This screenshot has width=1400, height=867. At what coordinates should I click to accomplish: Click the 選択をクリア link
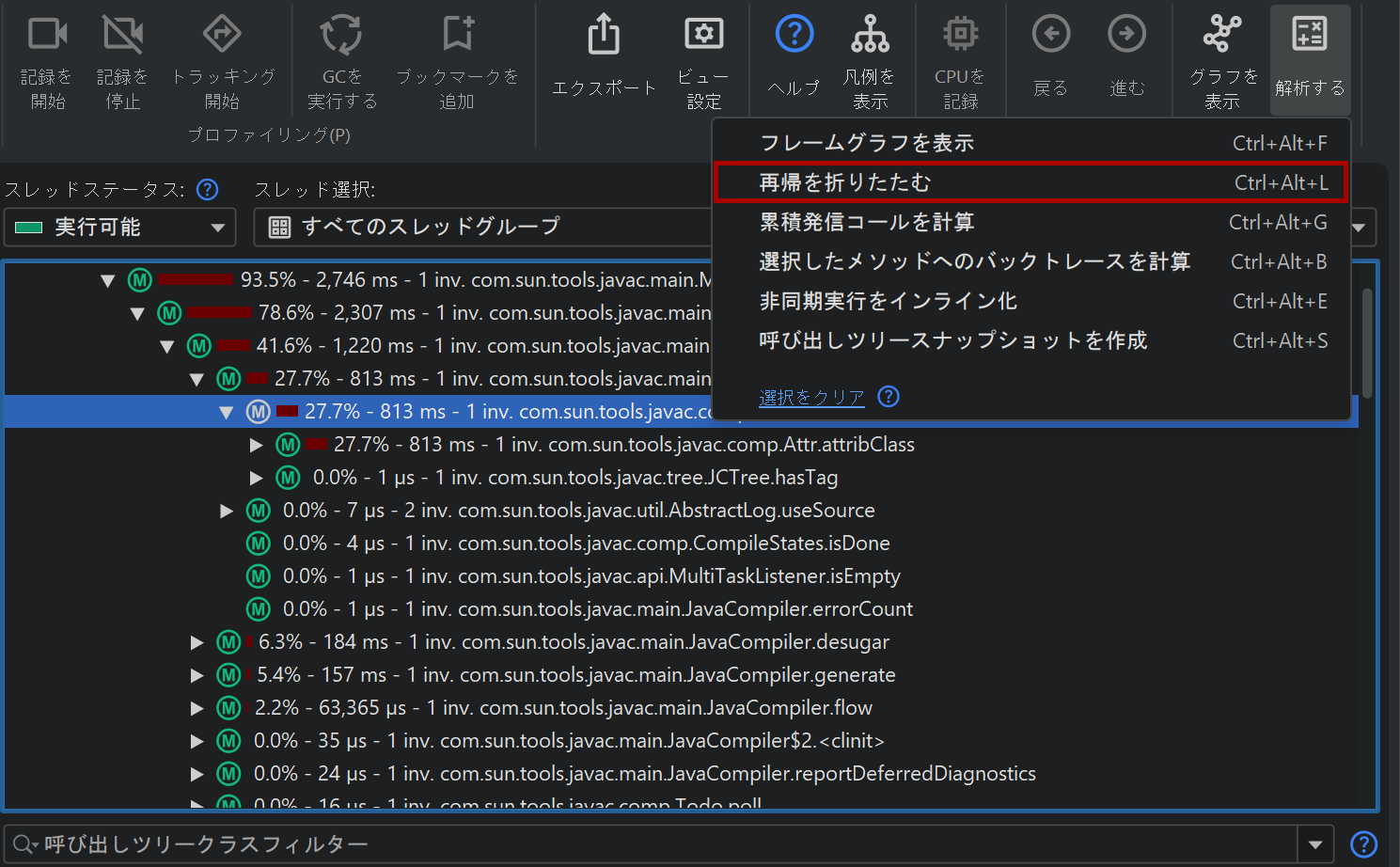[810, 397]
